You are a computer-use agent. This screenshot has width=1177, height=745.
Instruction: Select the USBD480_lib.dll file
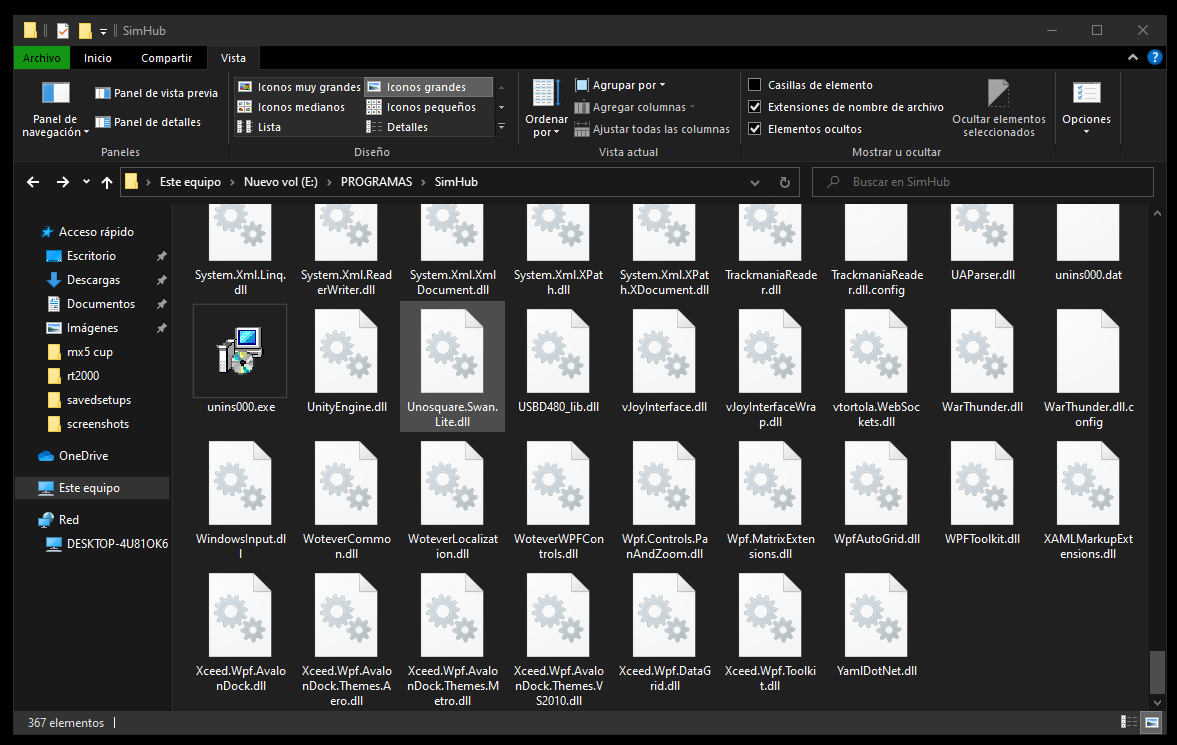(558, 360)
